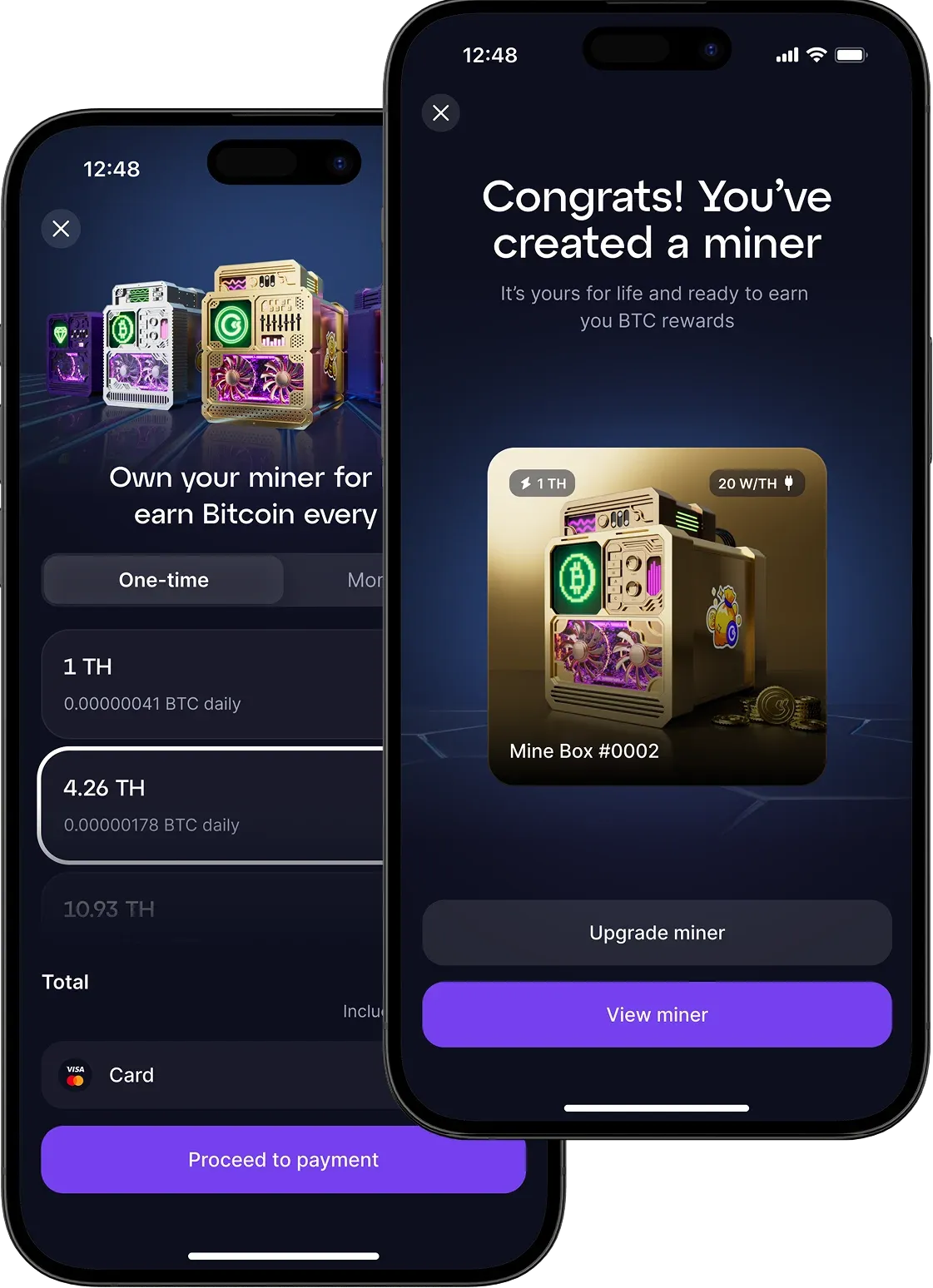The height and width of the screenshot is (1288, 933).
Task: Close the miner purchase screen
Action: (x=61, y=229)
